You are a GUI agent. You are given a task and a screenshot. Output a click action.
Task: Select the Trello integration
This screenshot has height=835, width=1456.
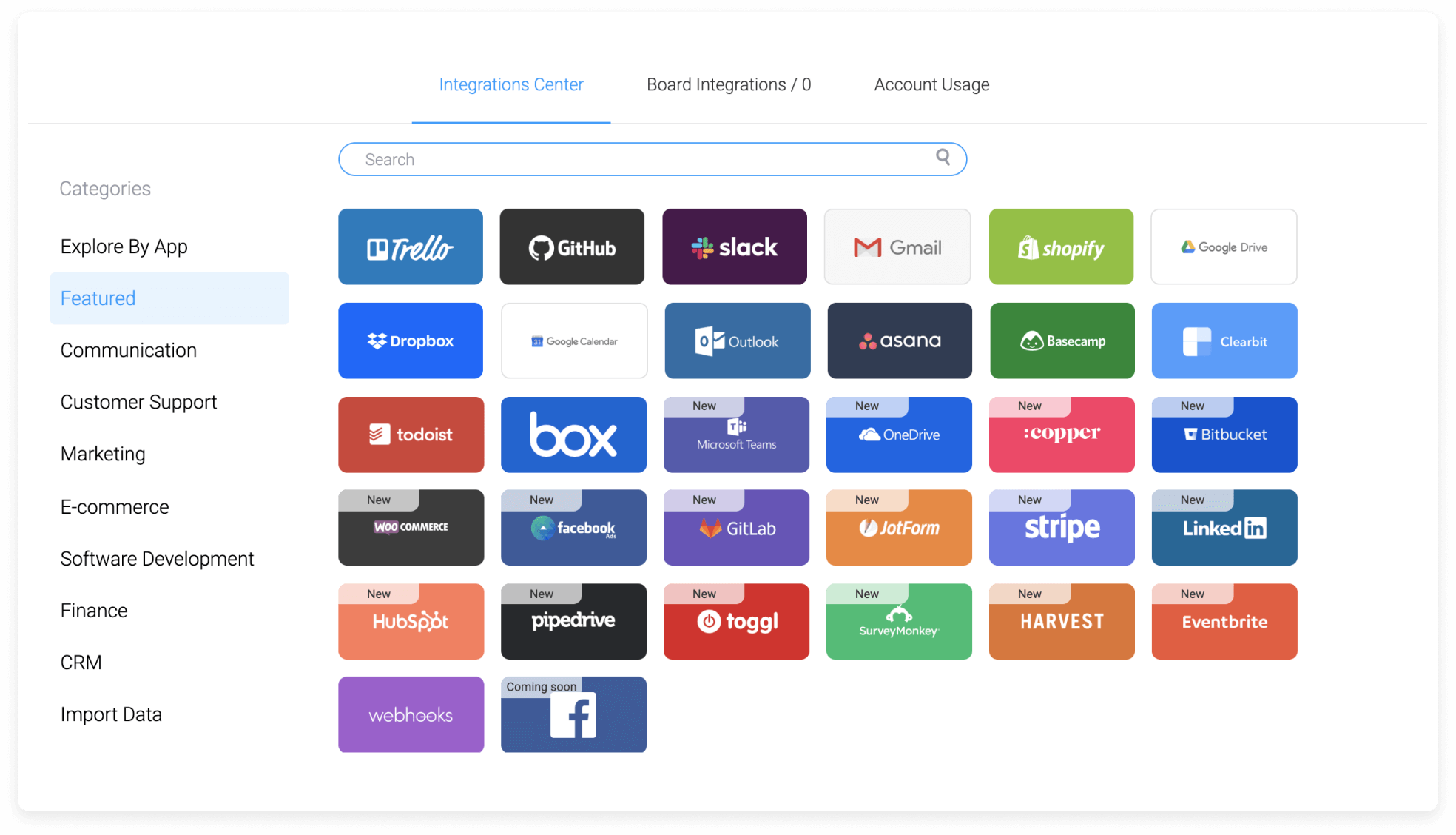pyautogui.click(x=412, y=247)
